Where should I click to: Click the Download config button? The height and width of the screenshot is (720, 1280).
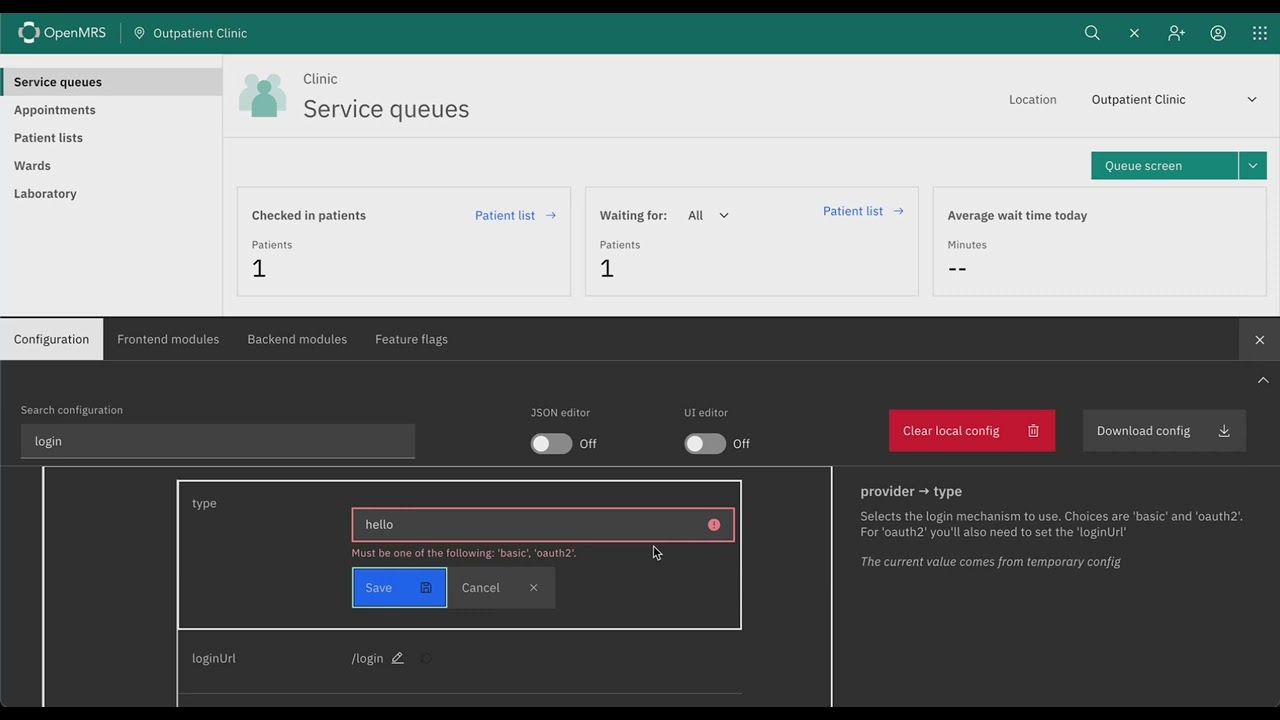click(1164, 431)
